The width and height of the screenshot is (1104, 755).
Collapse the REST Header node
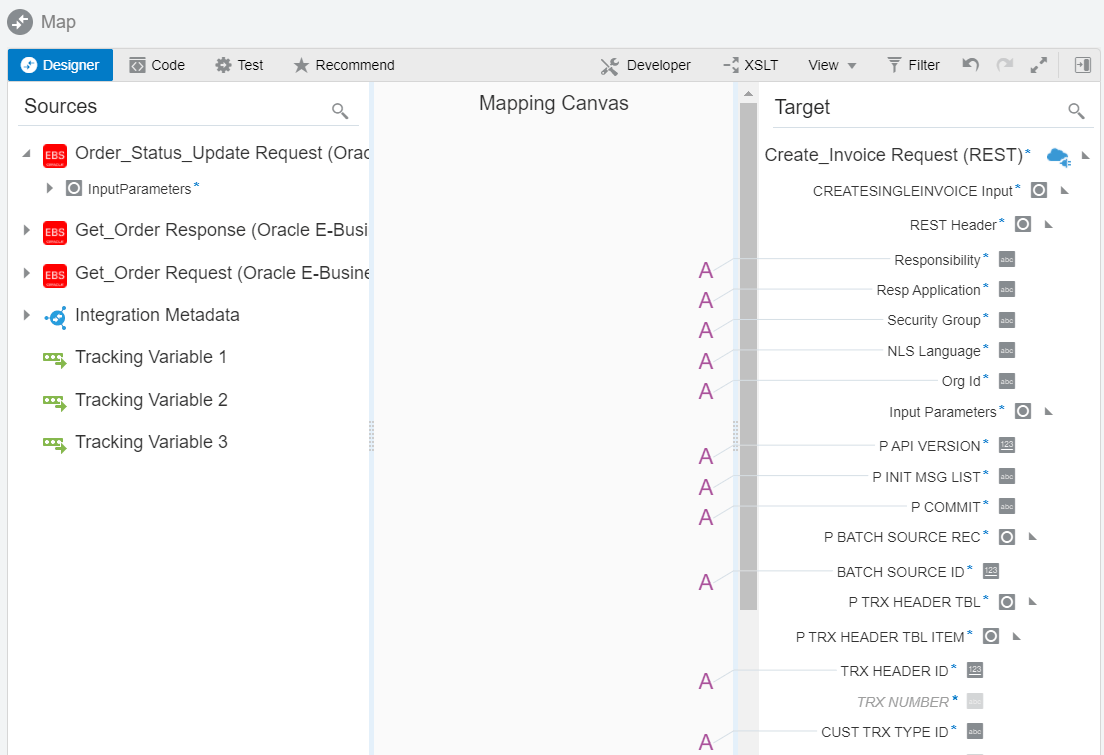[x=1048, y=225]
